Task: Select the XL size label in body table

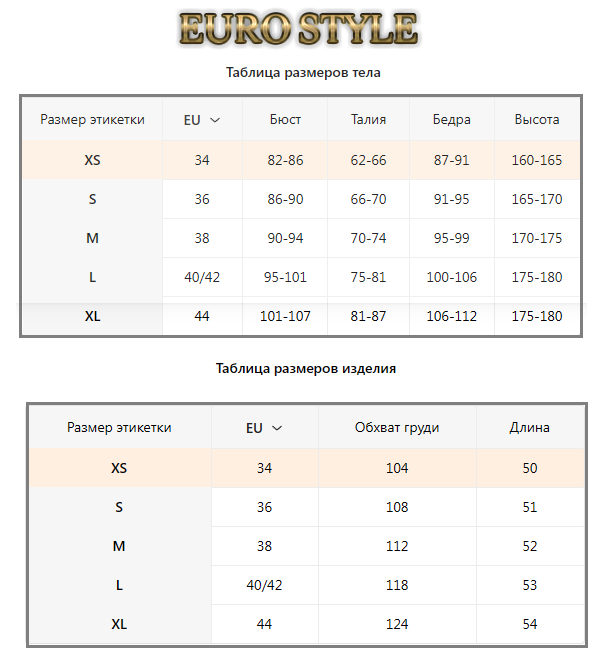Action: 92,317
